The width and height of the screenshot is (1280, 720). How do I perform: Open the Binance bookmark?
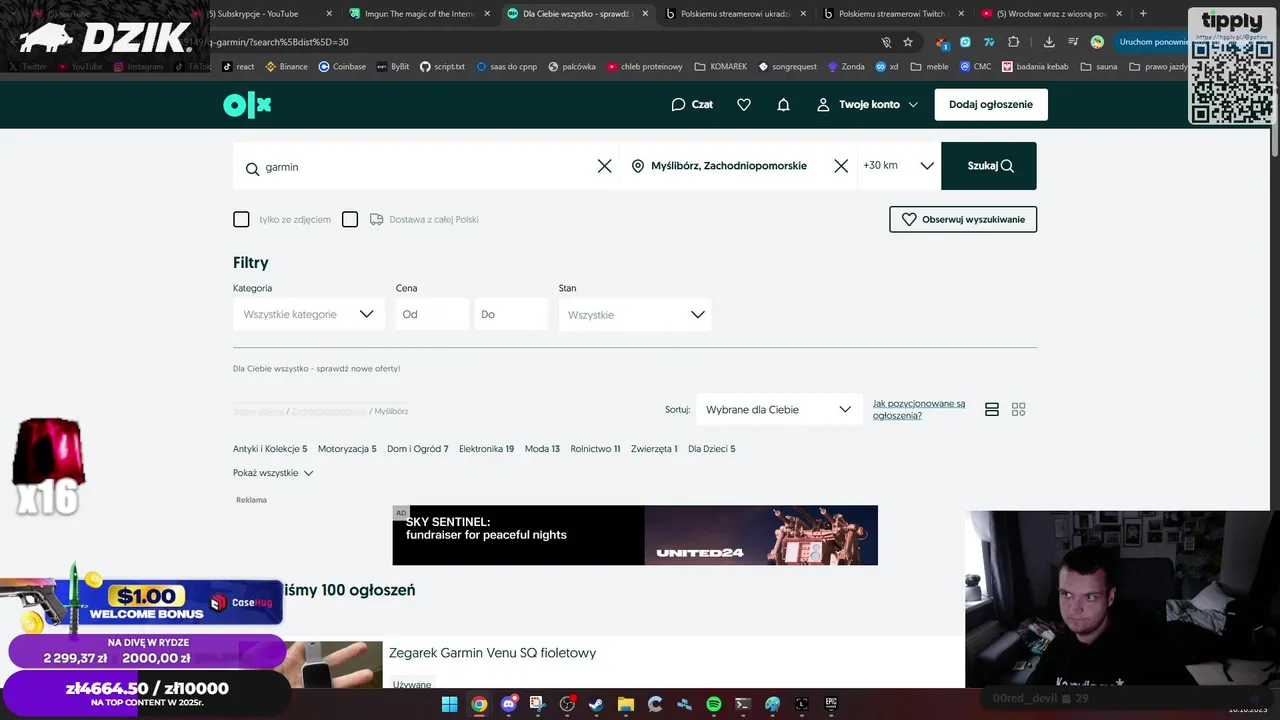[x=287, y=67]
